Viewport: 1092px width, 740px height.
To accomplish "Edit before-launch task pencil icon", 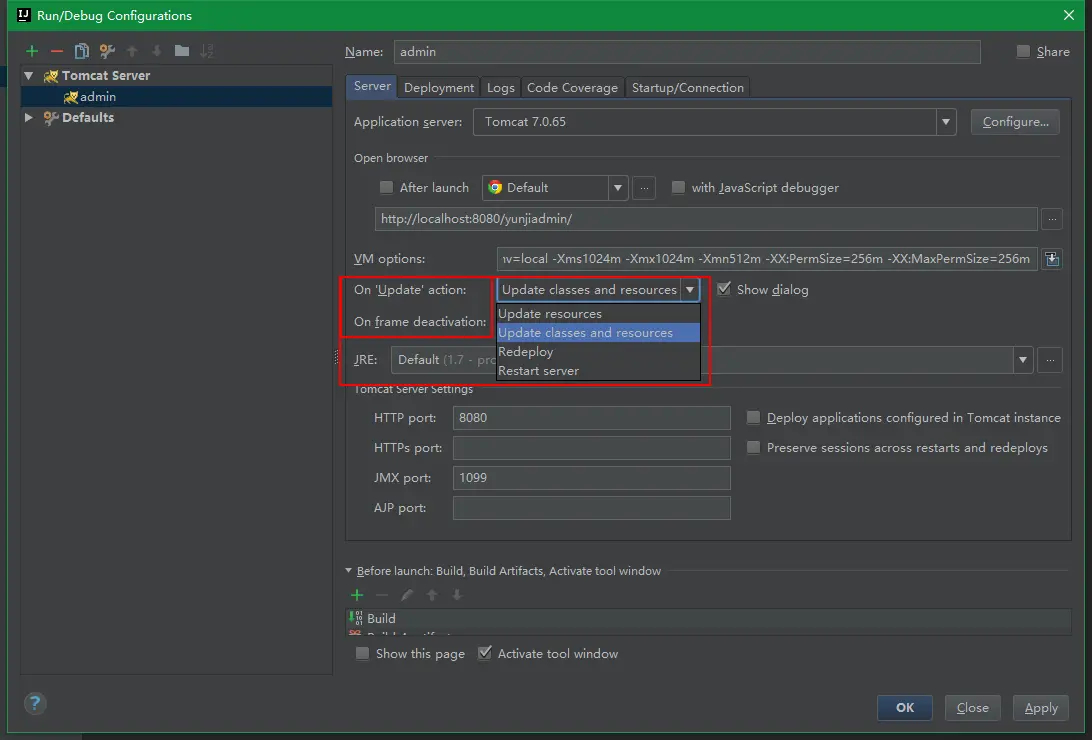I will pos(407,595).
